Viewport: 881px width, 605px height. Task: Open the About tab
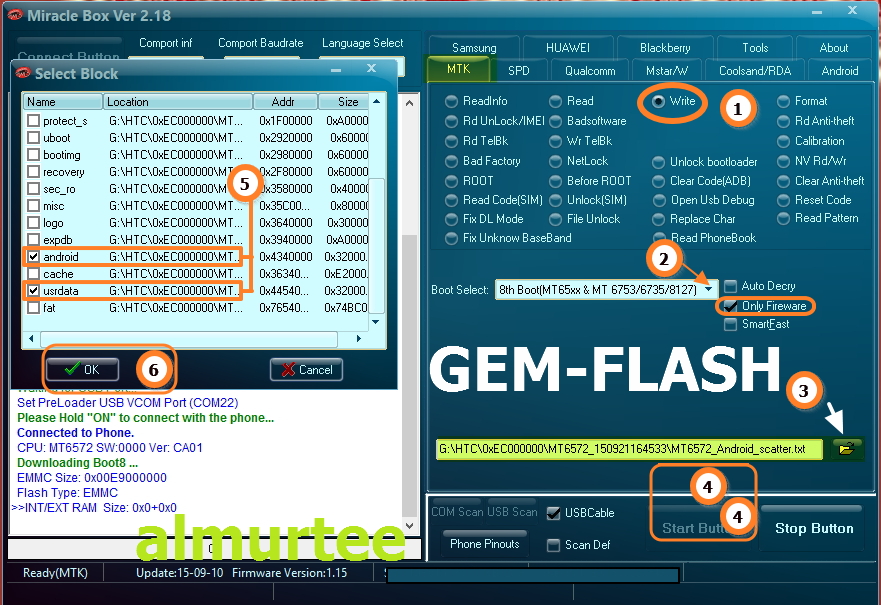(833, 48)
